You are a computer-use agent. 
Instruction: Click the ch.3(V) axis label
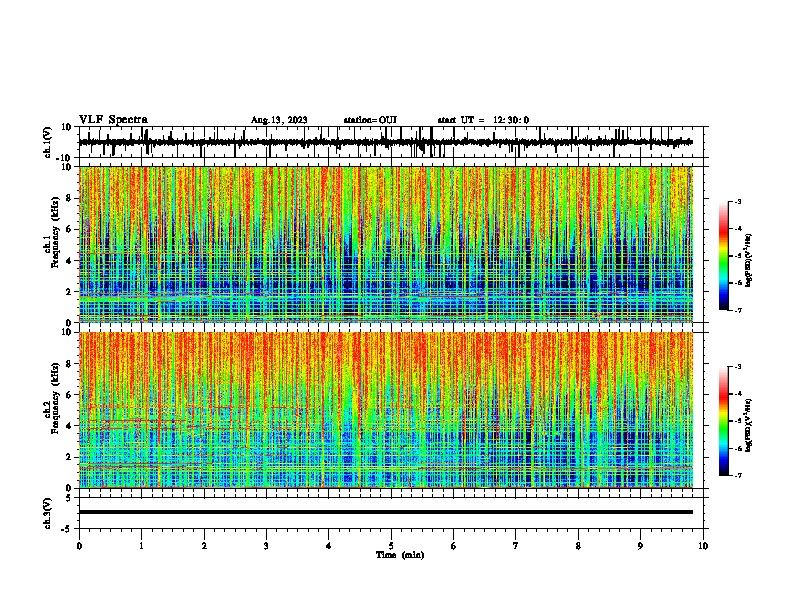[48, 513]
